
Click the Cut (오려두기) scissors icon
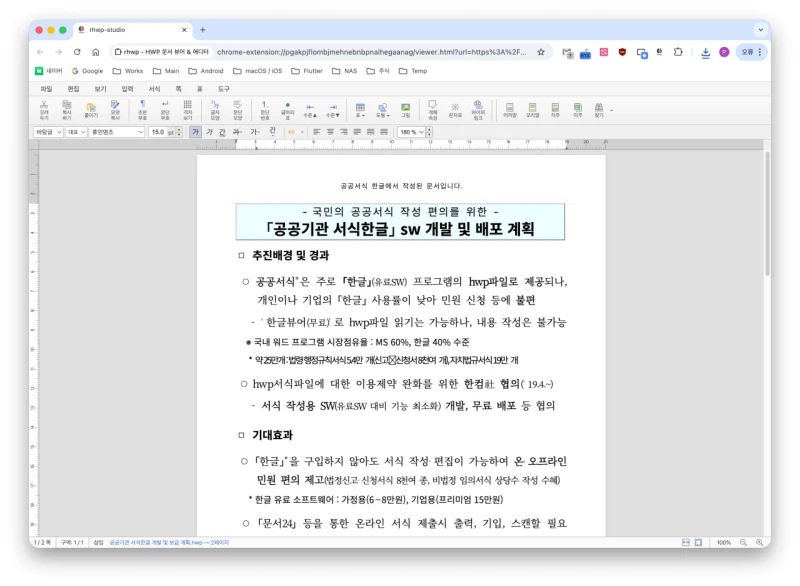click(x=44, y=110)
